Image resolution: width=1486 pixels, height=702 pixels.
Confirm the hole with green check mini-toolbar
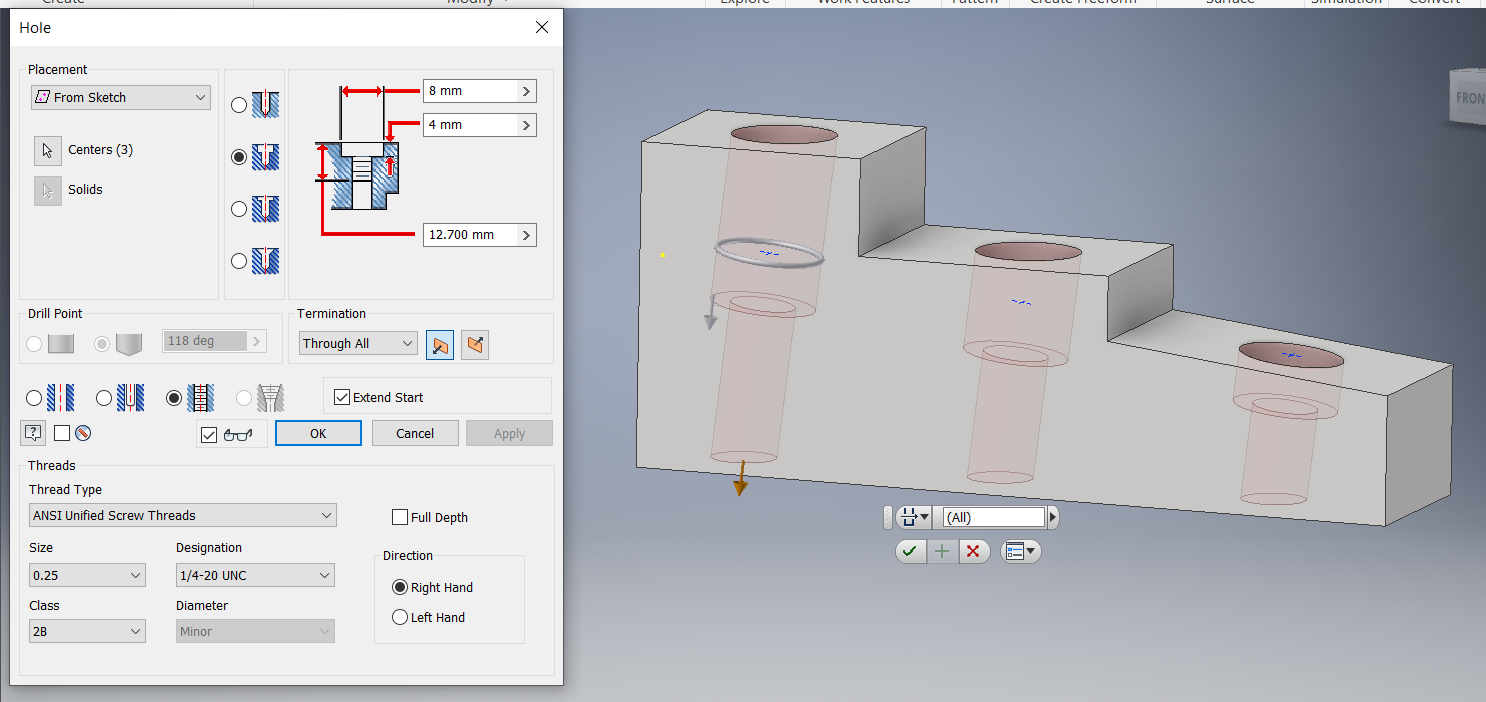coord(910,551)
